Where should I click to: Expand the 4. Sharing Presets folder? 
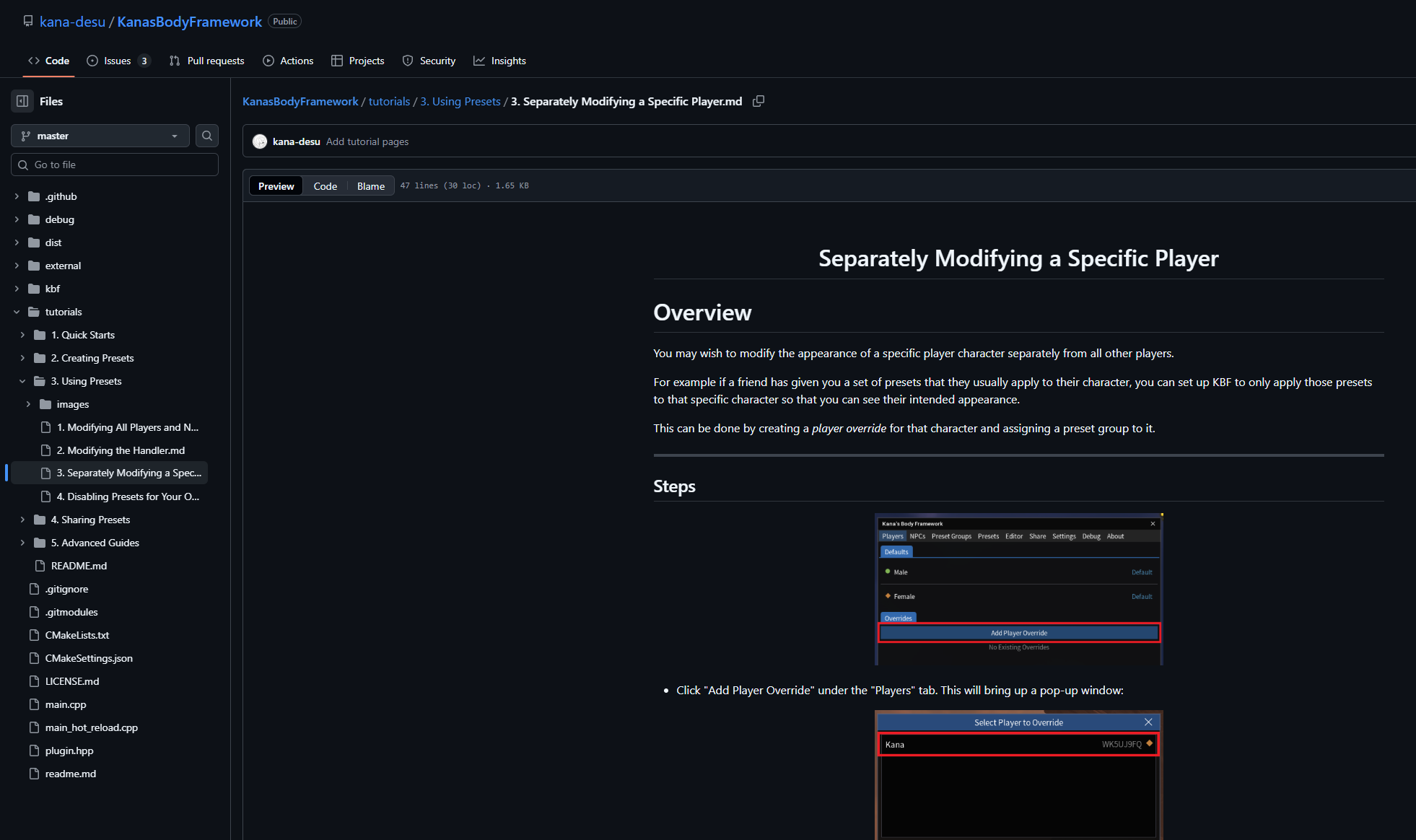tap(22, 520)
